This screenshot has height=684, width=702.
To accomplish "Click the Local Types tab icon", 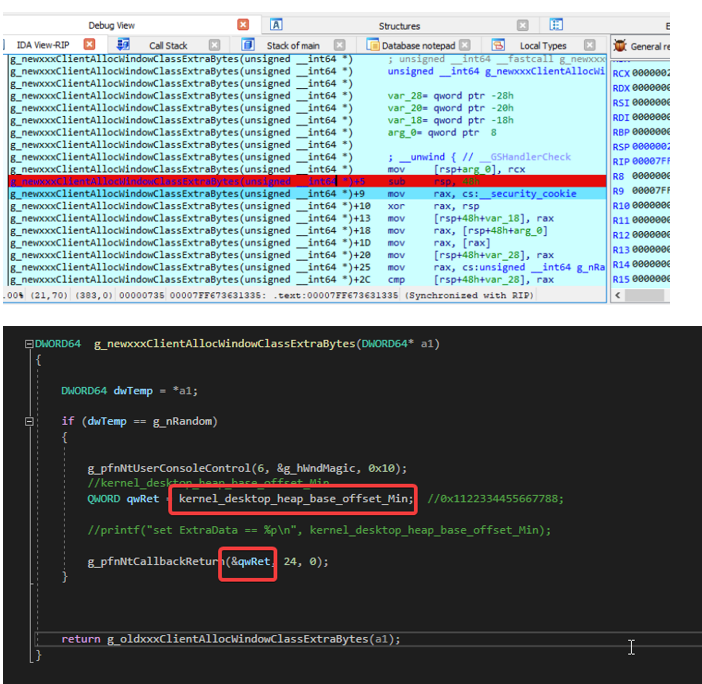I will [498, 45].
